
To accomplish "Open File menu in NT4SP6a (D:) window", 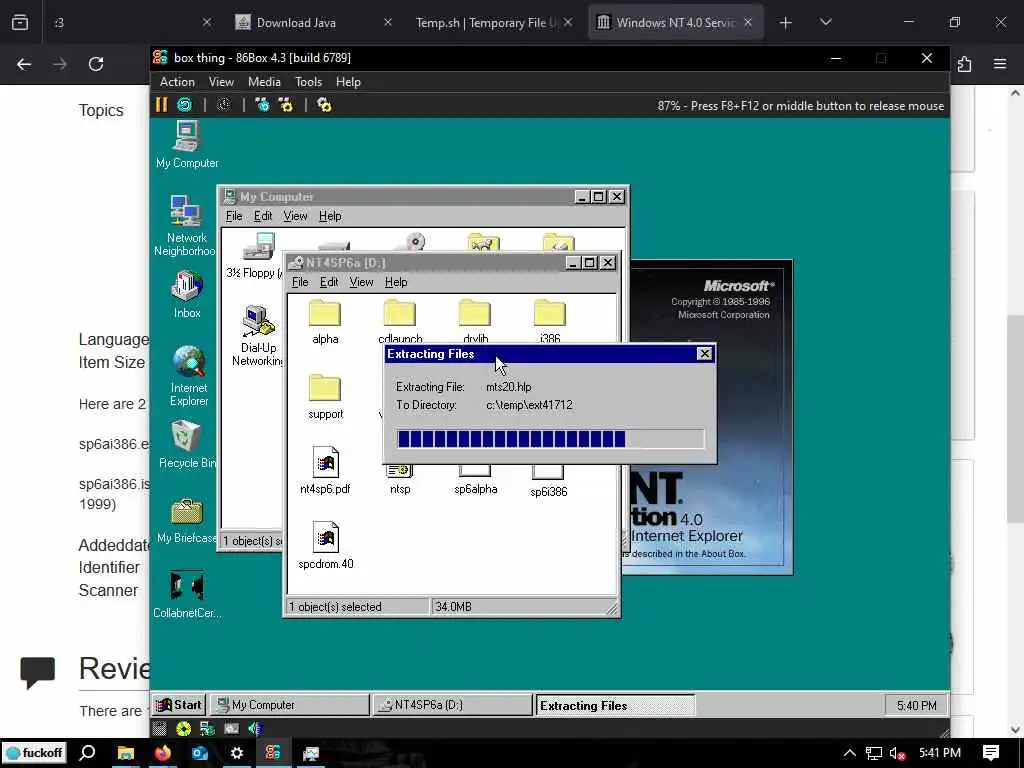I will (x=300, y=282).
